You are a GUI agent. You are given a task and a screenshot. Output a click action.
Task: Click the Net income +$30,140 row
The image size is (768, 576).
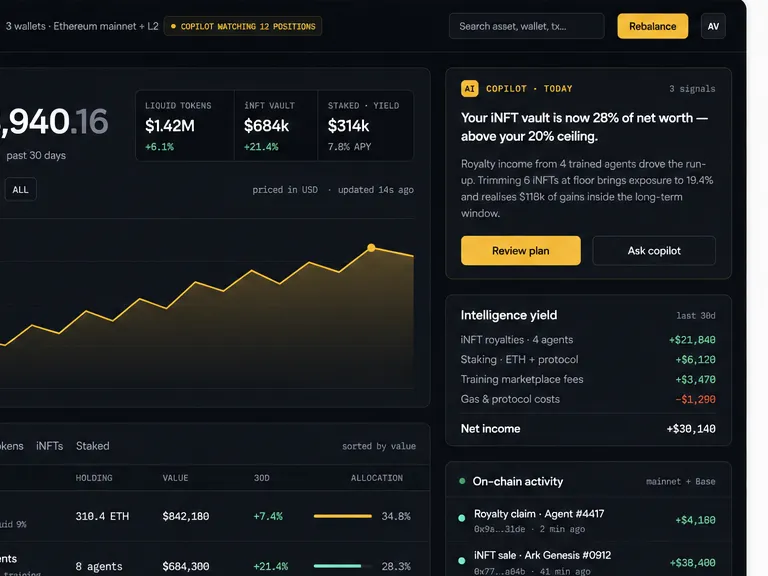(x=588, y=429)
